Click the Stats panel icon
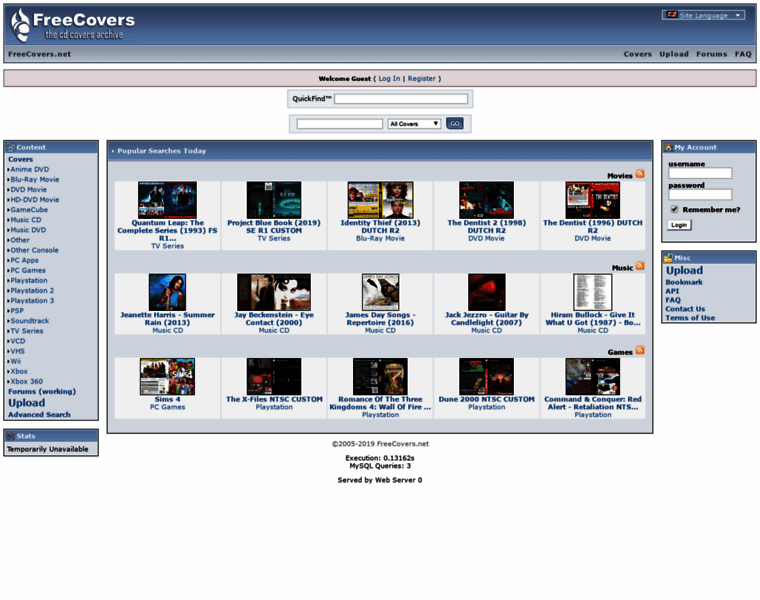760x600 pixels. tap(11, 436)
